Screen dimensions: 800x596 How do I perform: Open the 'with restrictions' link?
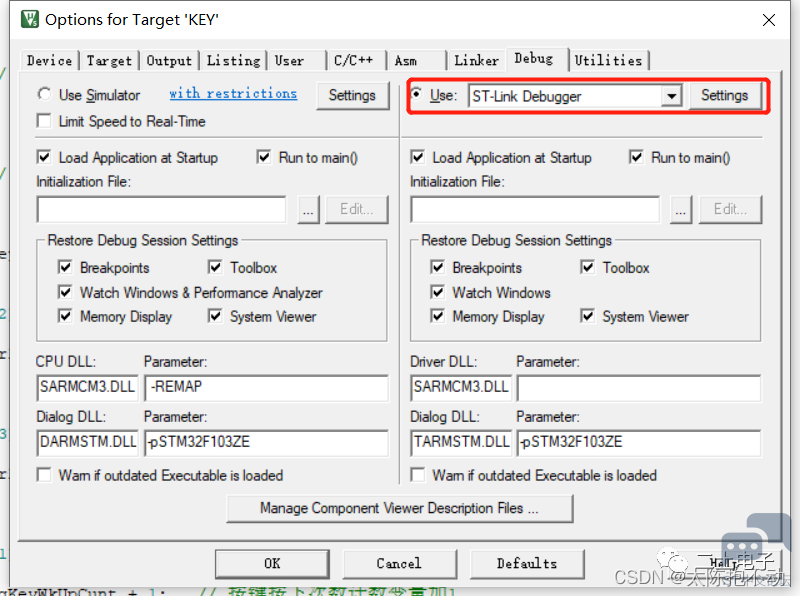233,94
